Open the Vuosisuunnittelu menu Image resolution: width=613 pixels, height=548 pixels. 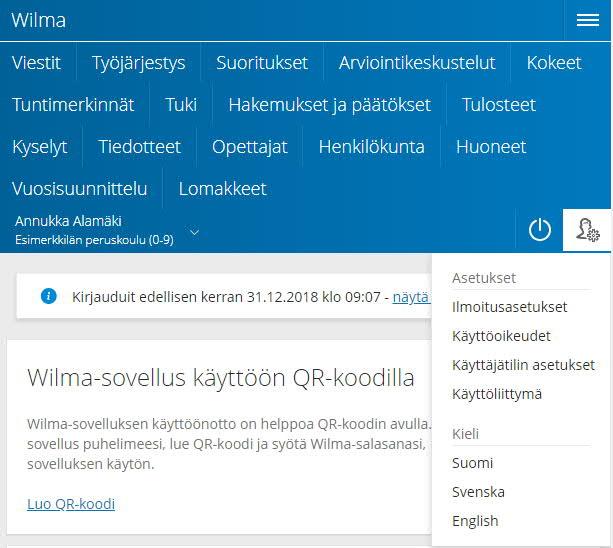point(79,189)
